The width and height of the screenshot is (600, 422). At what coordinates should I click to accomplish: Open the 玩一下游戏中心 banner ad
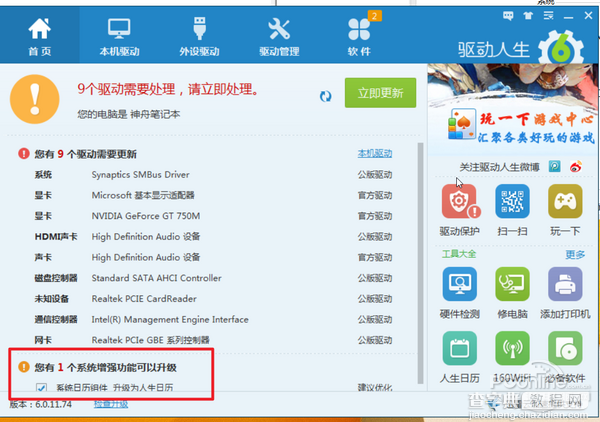point(513,111)
